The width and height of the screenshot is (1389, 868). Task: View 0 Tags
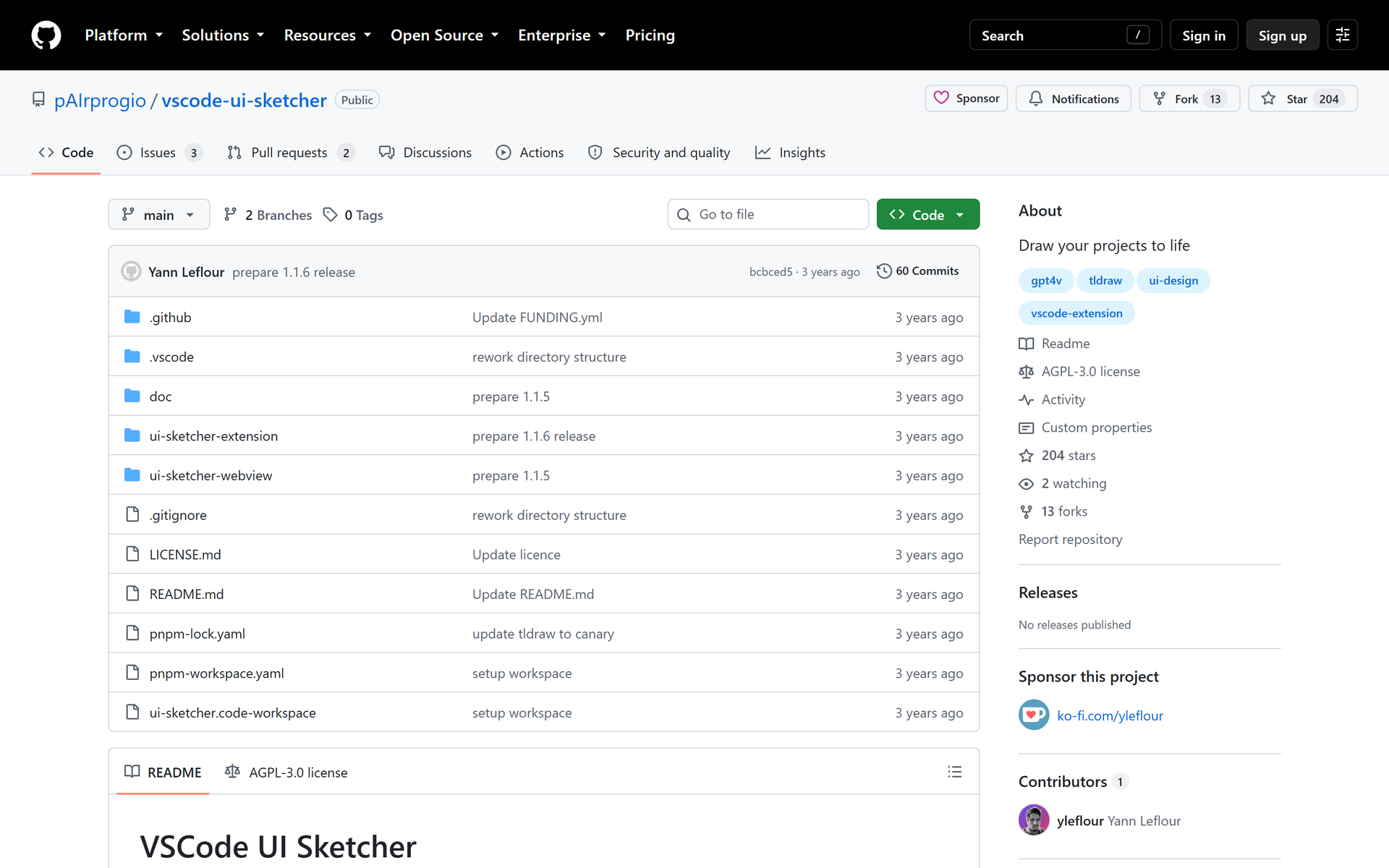click(x=353, y=215)
